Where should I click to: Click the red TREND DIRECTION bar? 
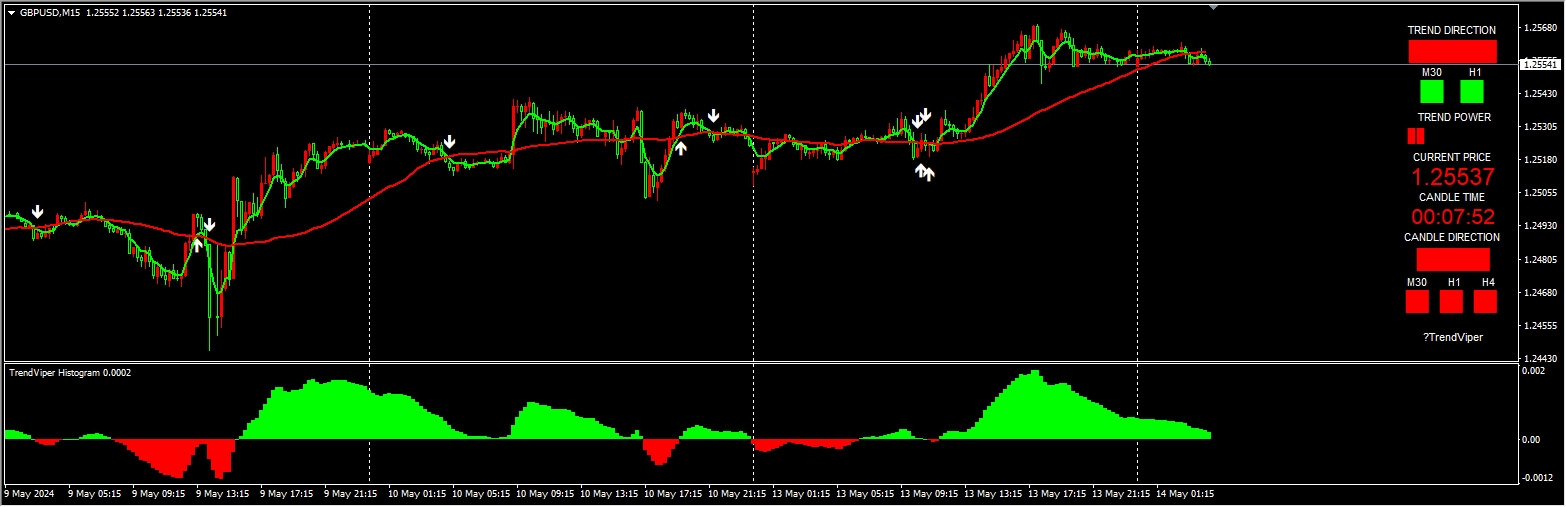click(x=1452, y=52)
